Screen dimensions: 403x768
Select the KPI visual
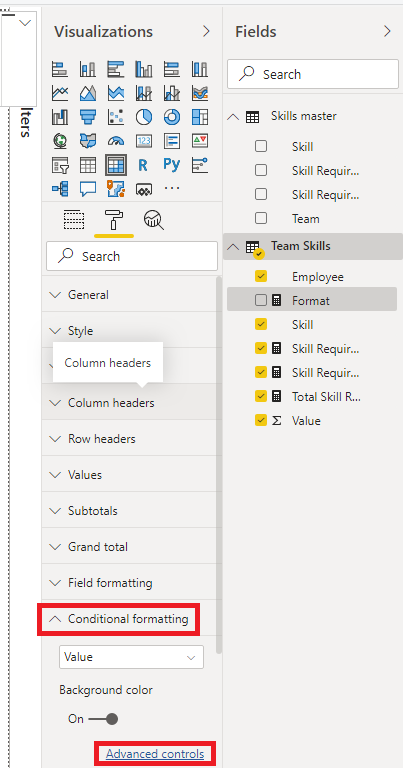(x=200, y=141)
